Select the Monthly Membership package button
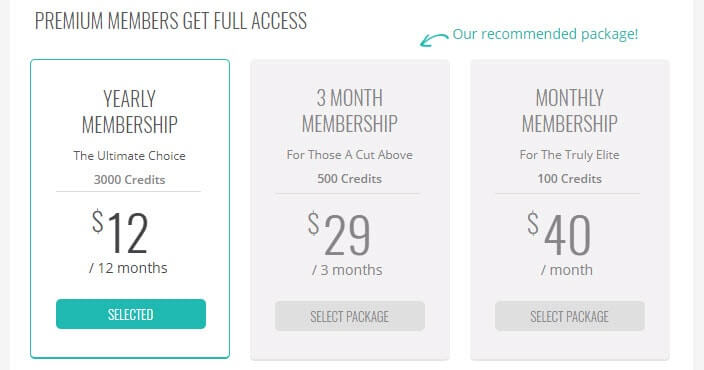The image size is (704, 370). pyautogui.click(x=570, y=316)
